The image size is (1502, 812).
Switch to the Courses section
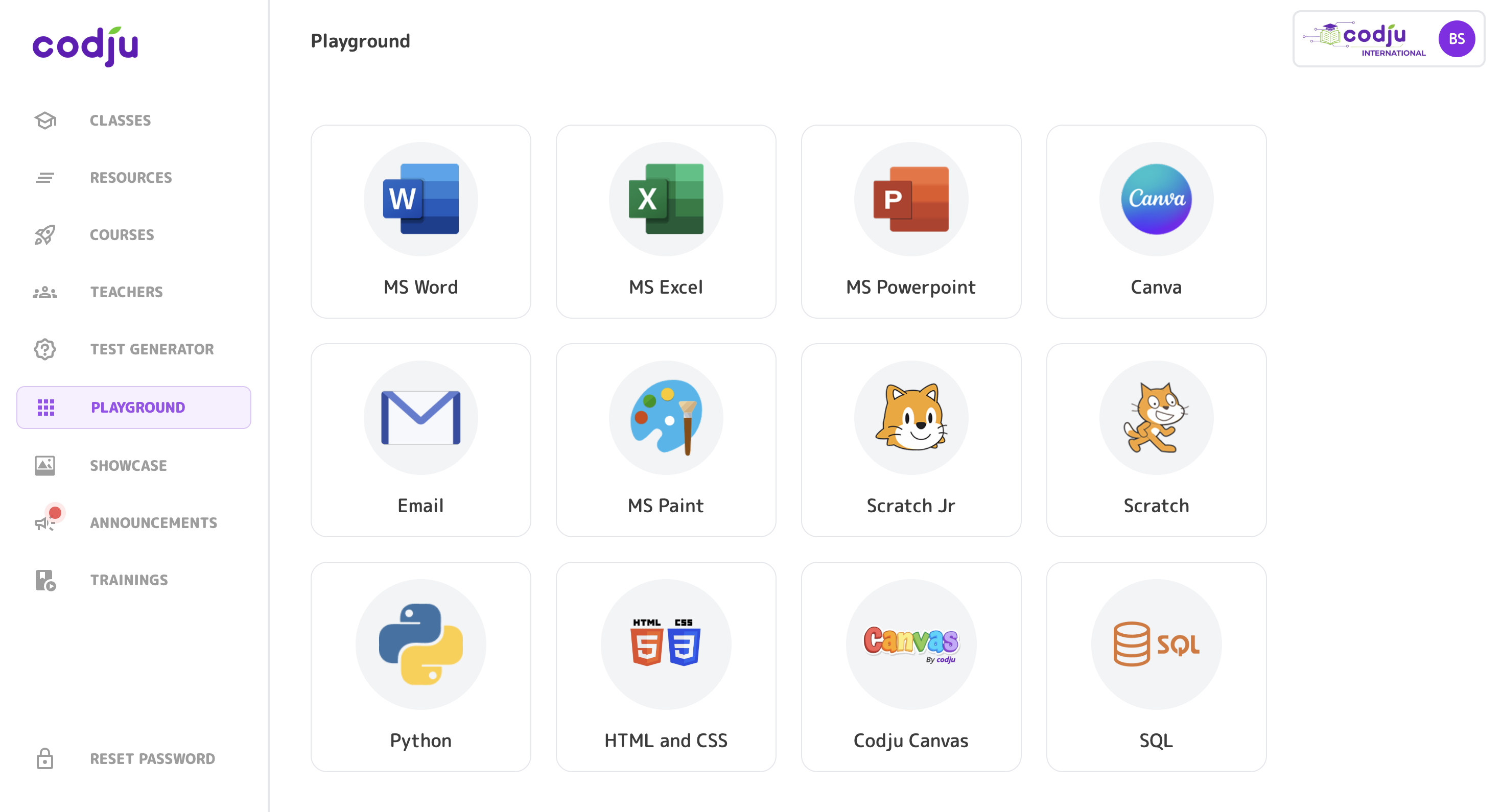[x=122, y=235]
